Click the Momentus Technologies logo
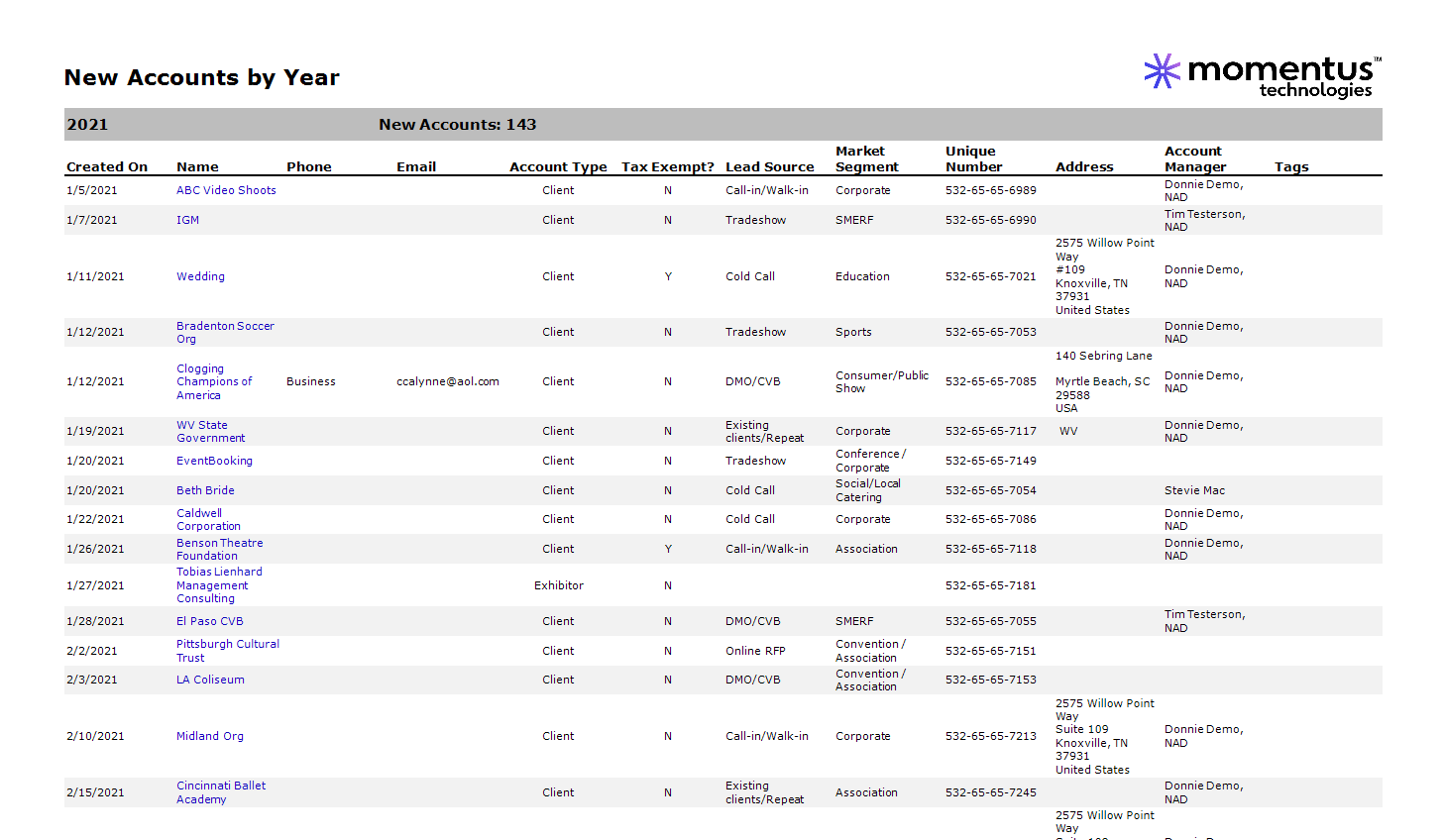The width and height of the screenshot is (1444, 840). click(x=1263, y=76)
